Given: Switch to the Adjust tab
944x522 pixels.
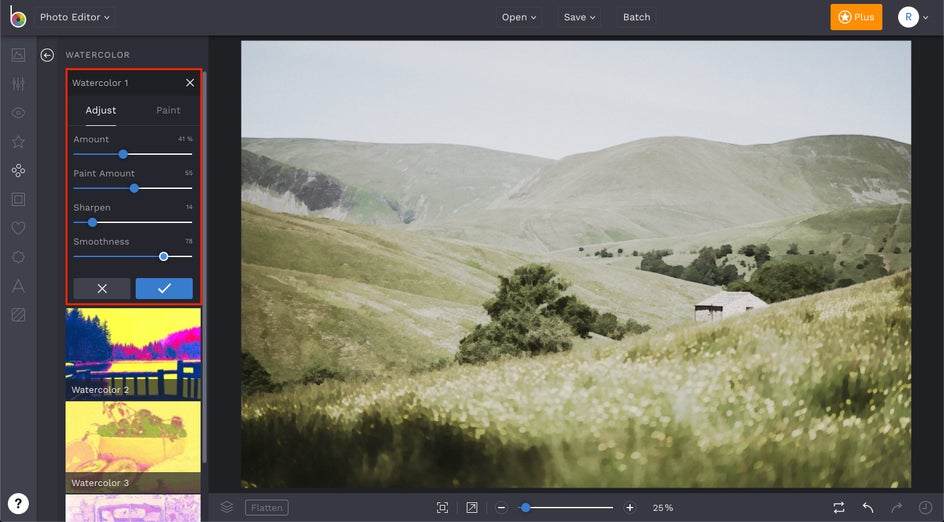Looking at the screenshot, I should pos(101,110).
